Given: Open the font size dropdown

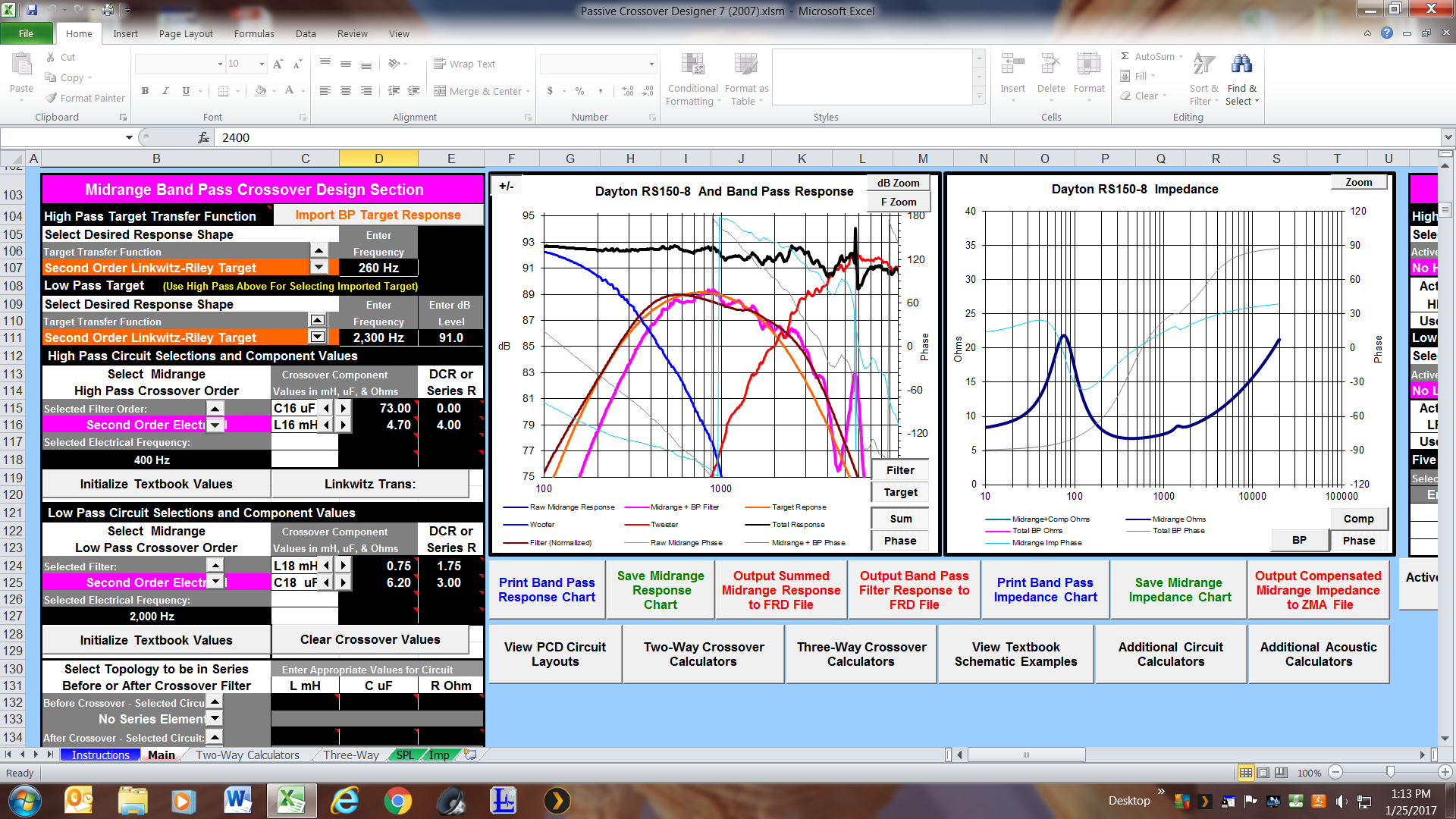Looking at the screenshot, I should pyautogui.click(x=262, y=64).
